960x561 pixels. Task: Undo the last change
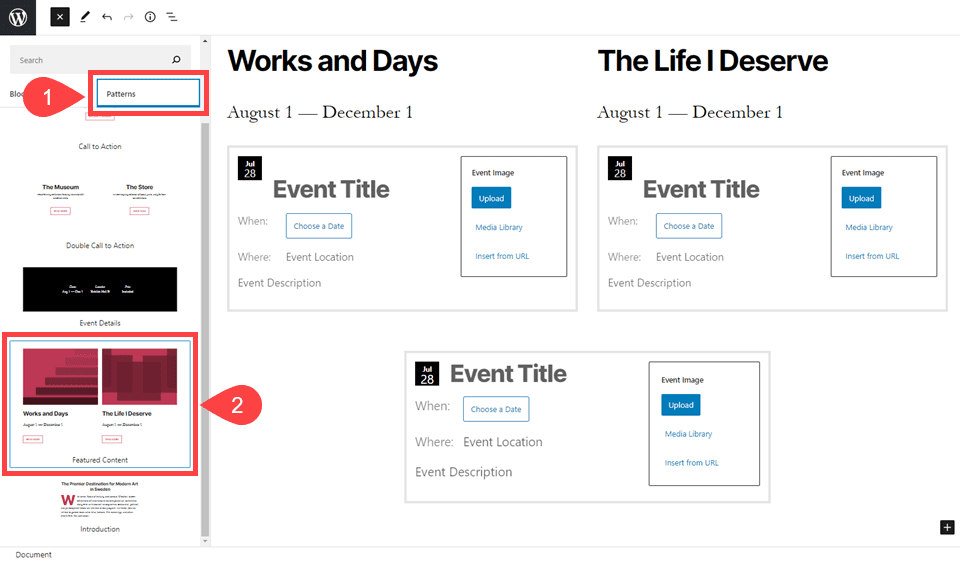tap(107, 17)
